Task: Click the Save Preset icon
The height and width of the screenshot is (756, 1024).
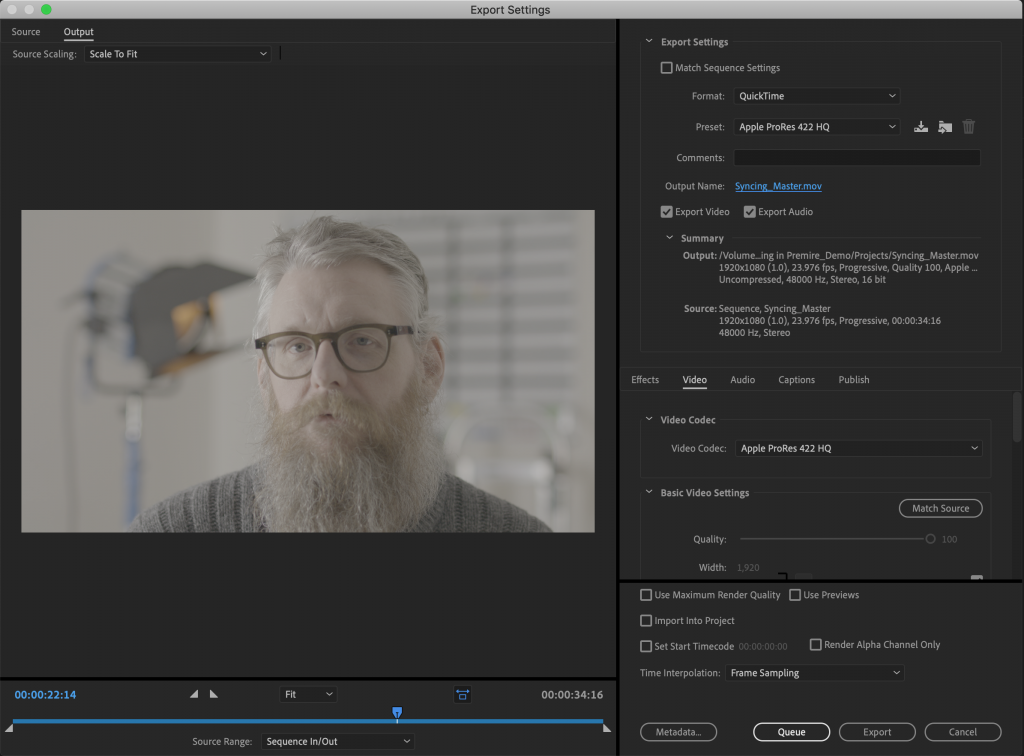Action: [x=920, y=127]
